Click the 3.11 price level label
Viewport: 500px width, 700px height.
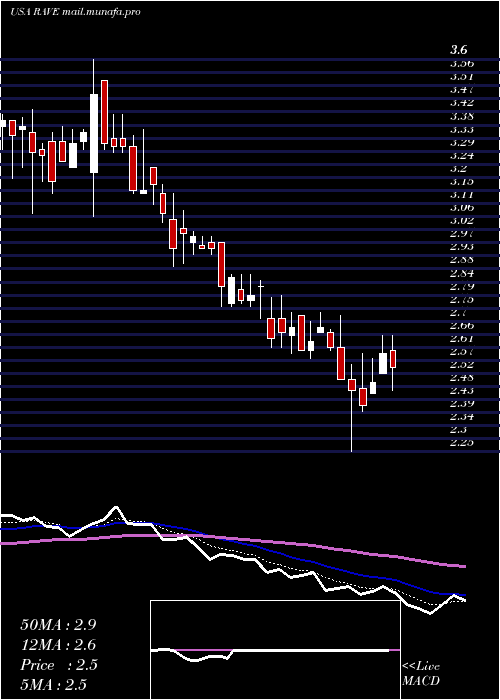[x=462, y=194]
